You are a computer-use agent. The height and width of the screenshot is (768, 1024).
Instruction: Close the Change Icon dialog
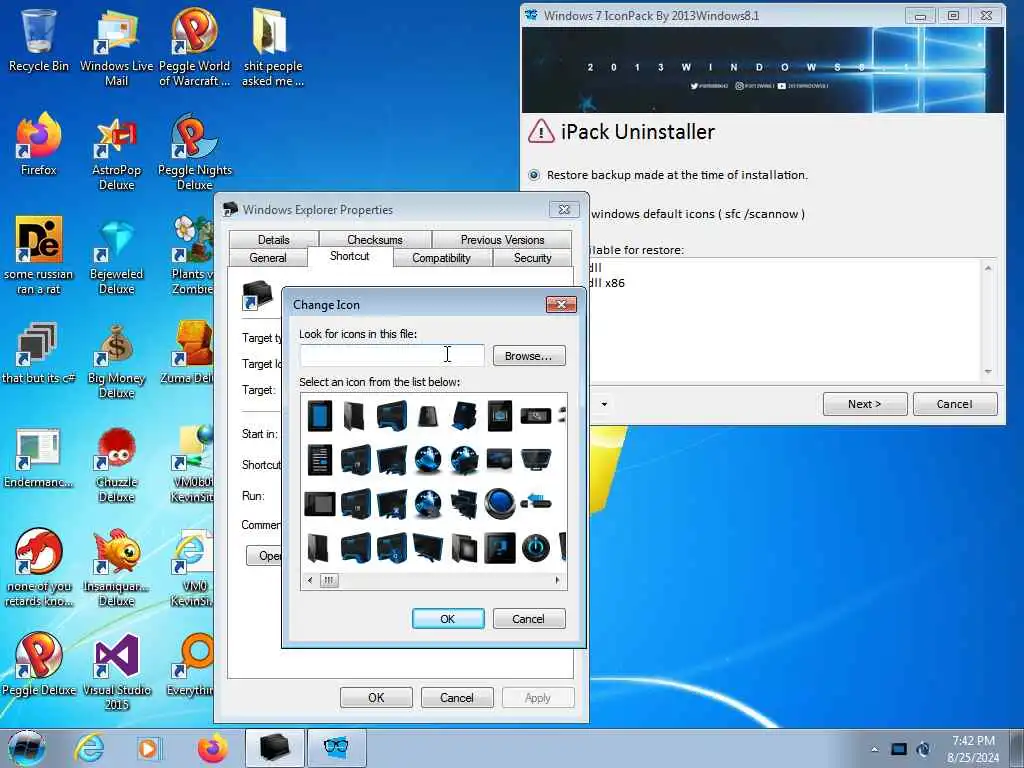point(561,304)
